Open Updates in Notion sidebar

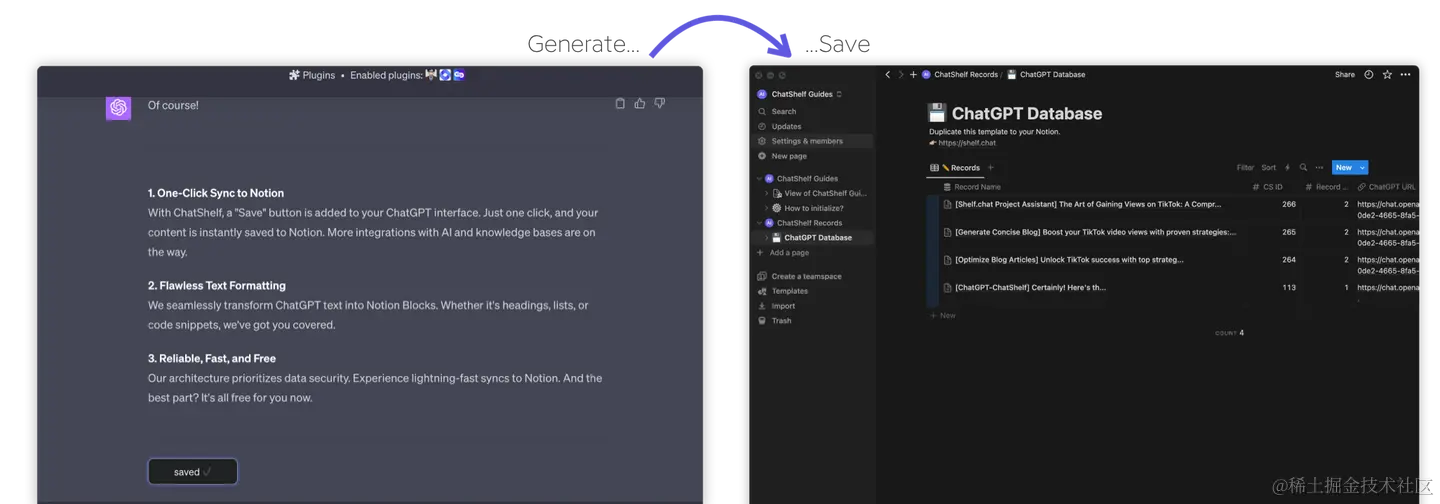[x=779, y=126]
